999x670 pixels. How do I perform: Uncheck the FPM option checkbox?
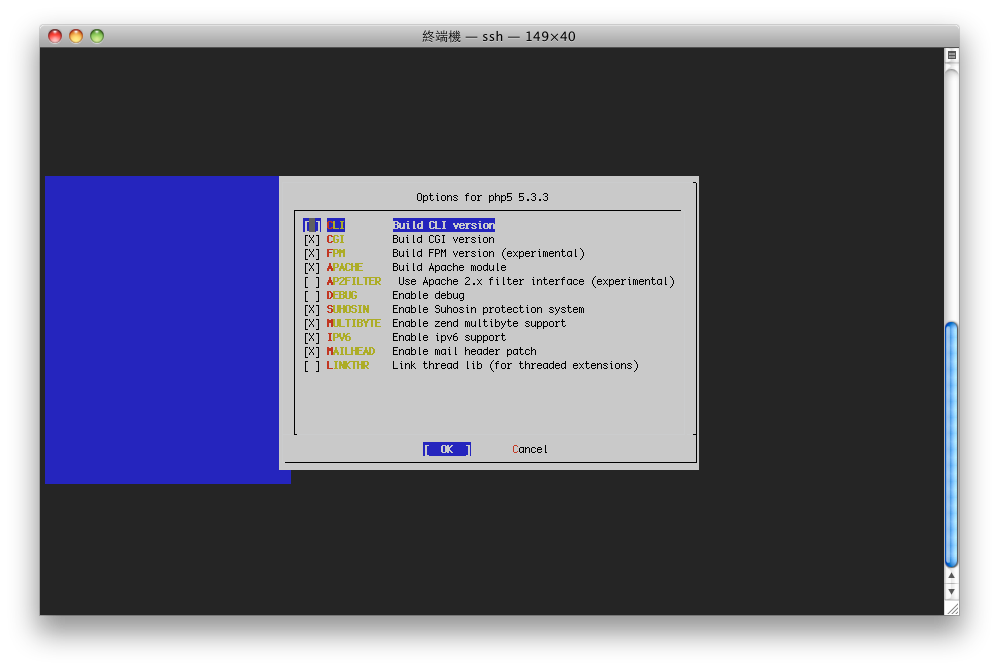click(312, 253)
